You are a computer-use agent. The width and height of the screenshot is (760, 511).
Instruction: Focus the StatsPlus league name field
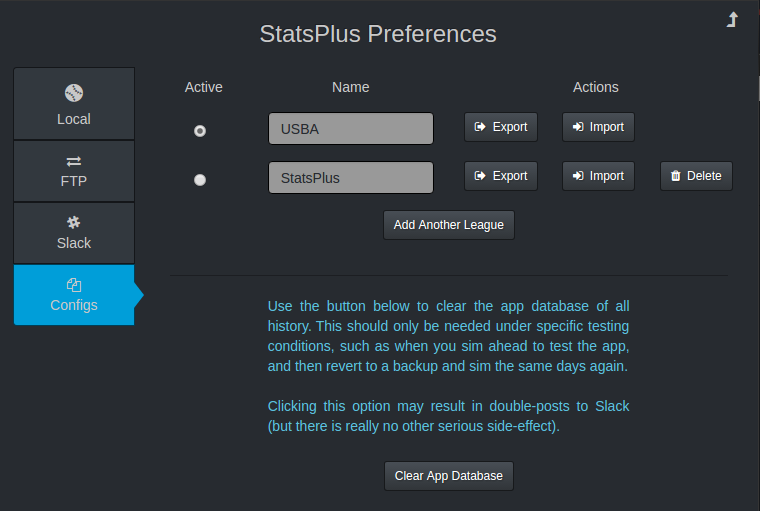(x=350, y=178)
